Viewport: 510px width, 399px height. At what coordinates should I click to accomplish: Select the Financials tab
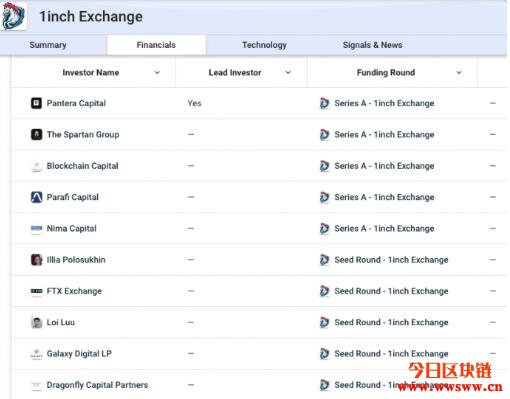(x=156, y=45)
